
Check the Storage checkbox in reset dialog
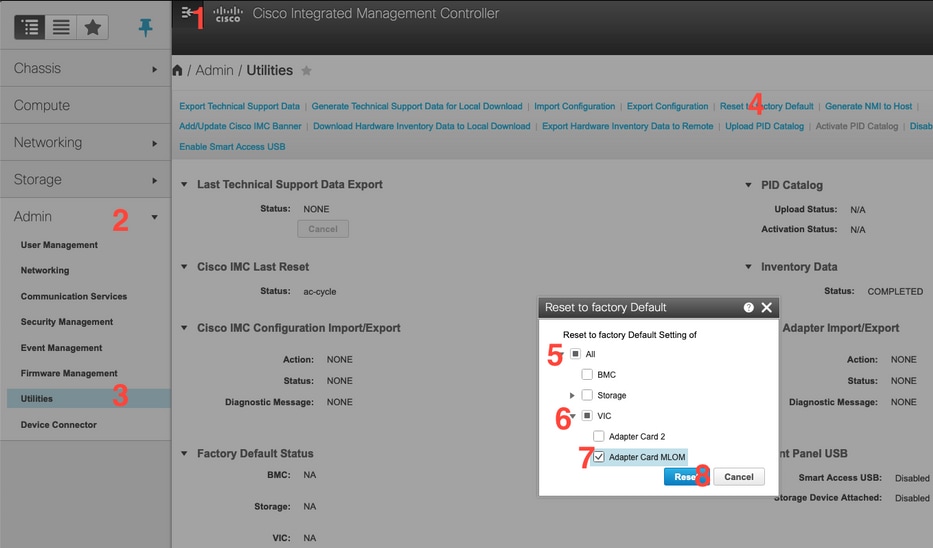click(x=587, y=395)
